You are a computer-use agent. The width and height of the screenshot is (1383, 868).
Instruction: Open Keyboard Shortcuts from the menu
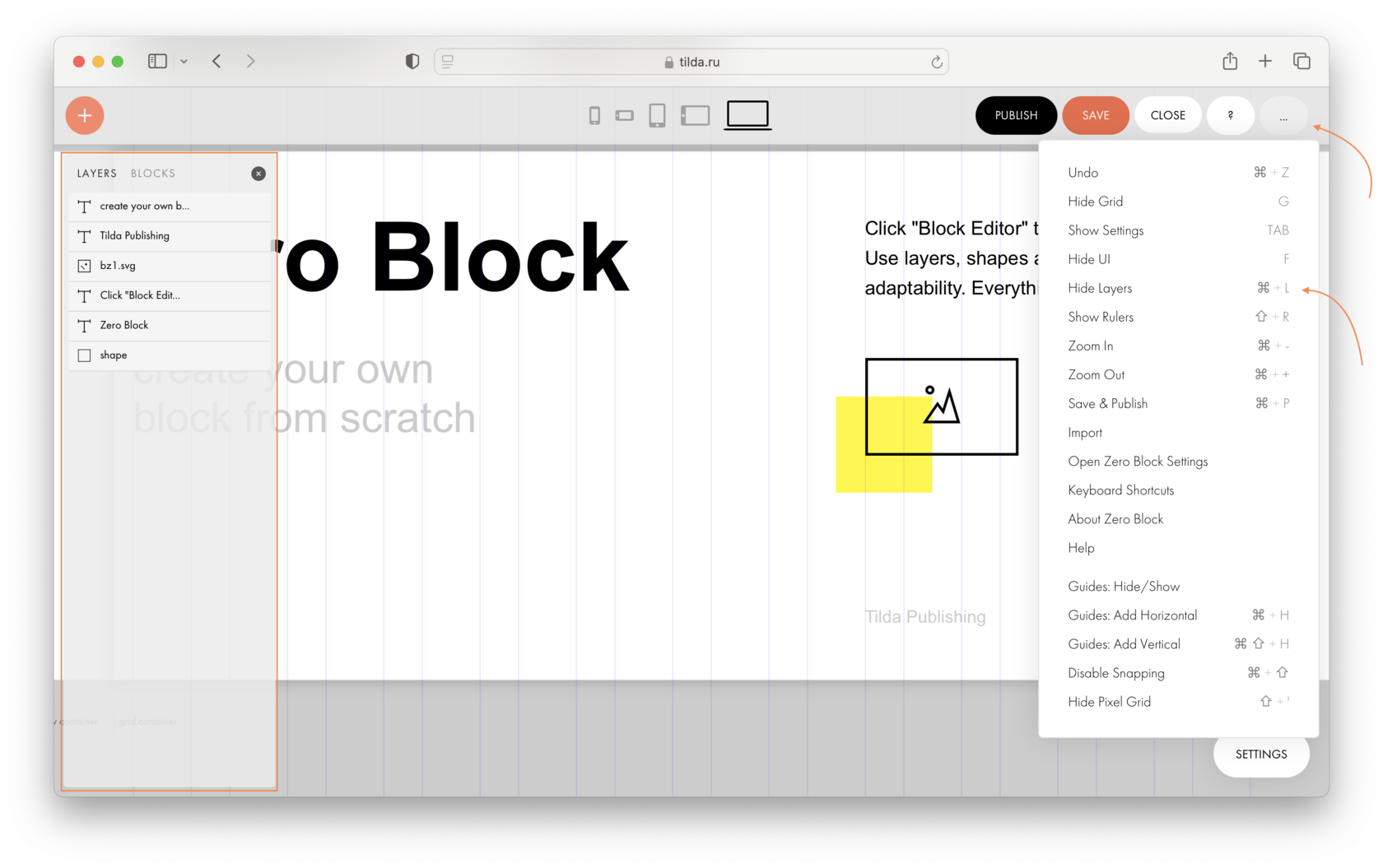point(1120,490)
